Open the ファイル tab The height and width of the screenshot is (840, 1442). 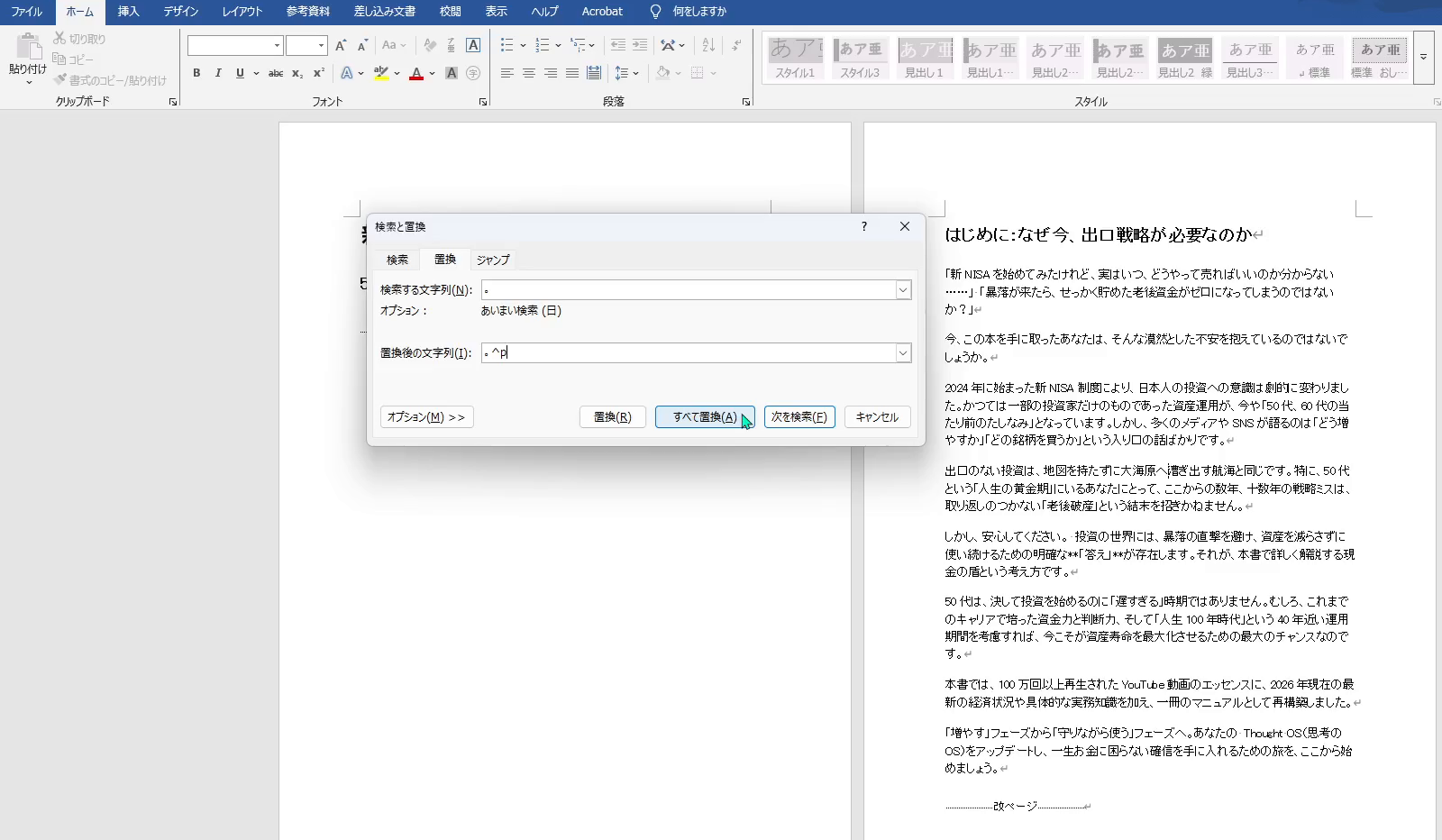click(x=27, y=12)
